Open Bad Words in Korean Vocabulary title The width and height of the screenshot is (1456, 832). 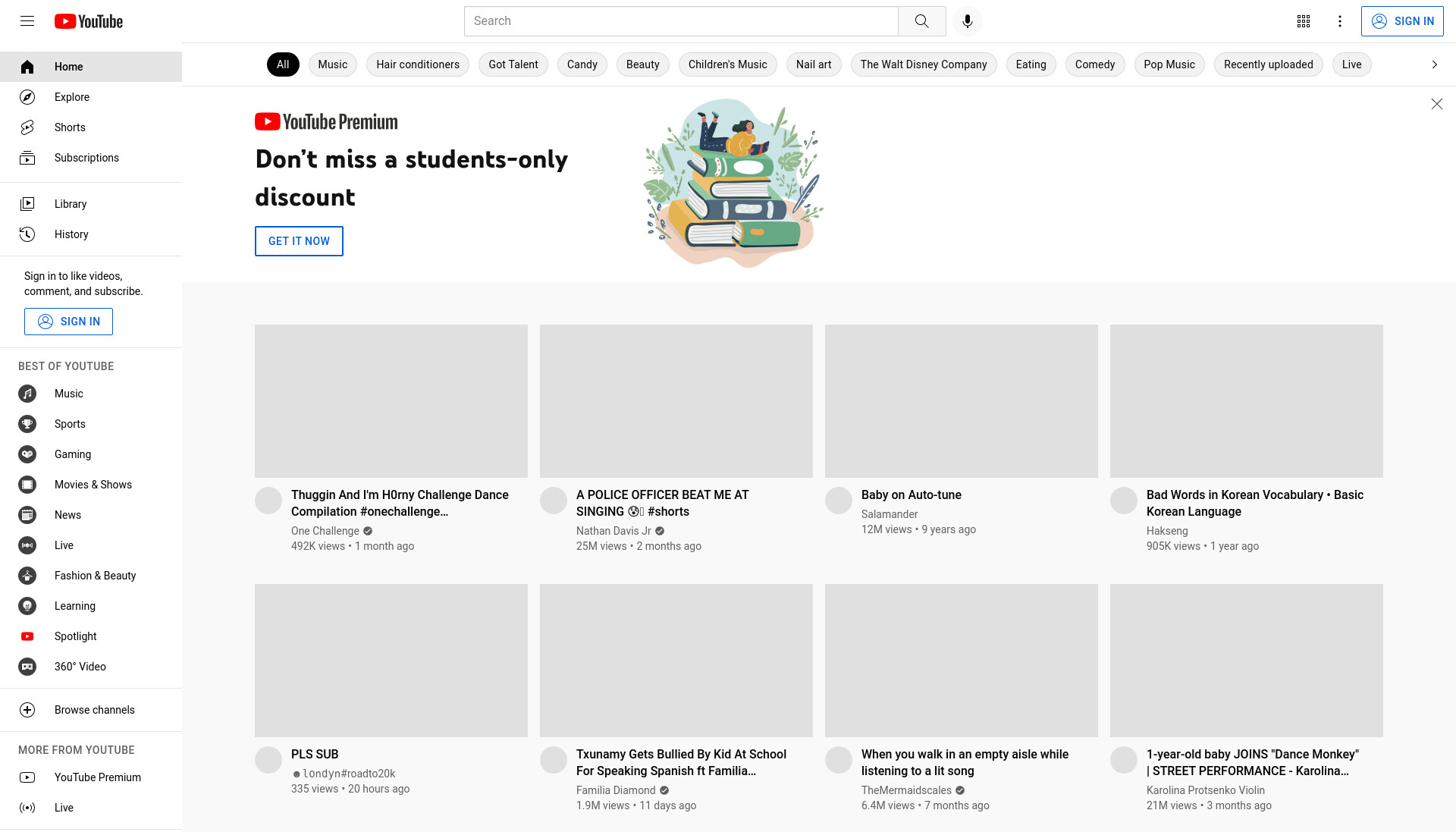[1255, 503]
